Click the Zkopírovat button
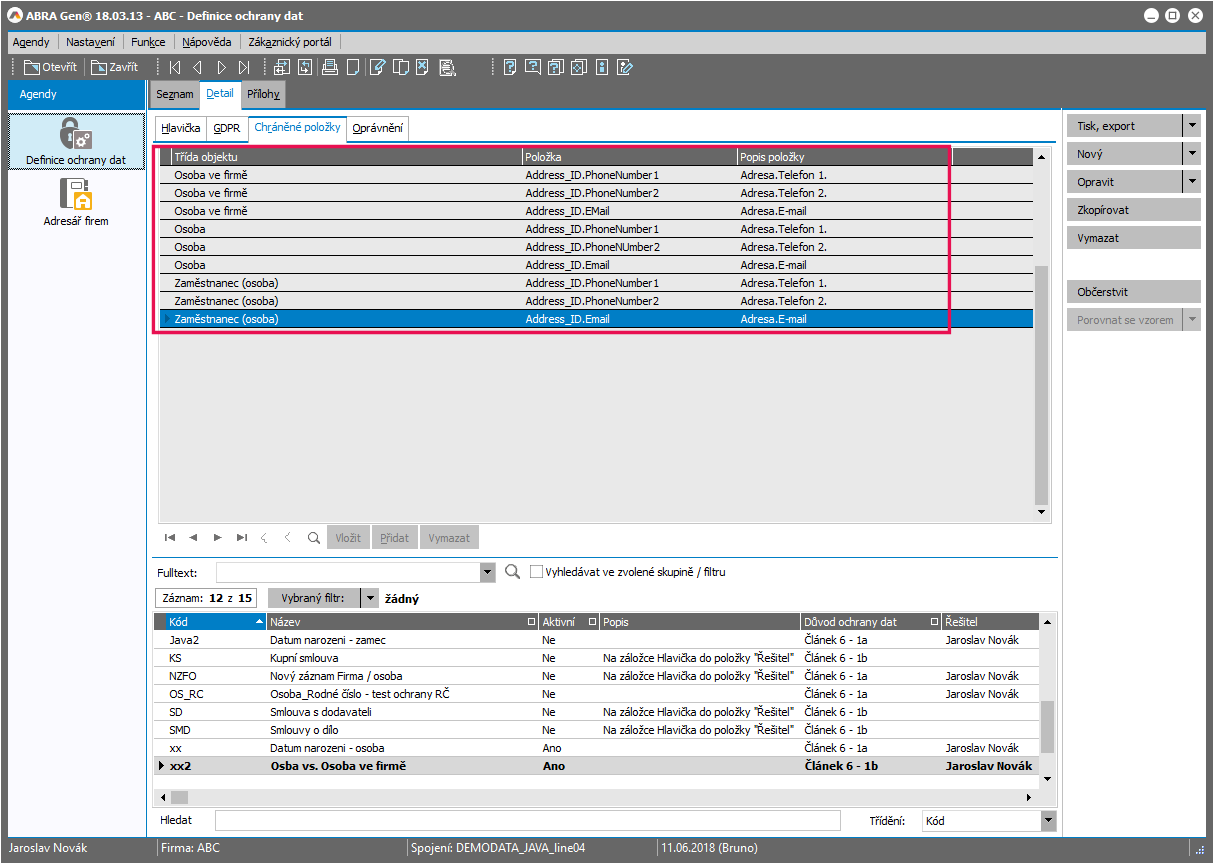1214x864 pixels. (1133, 210)
